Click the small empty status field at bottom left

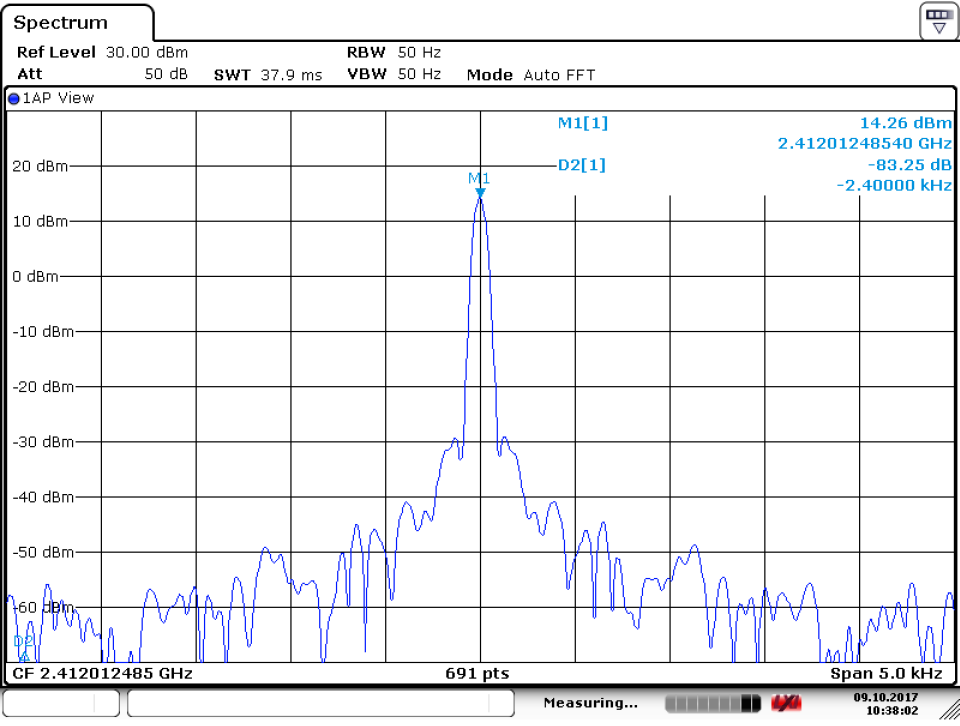click(61, 703)
